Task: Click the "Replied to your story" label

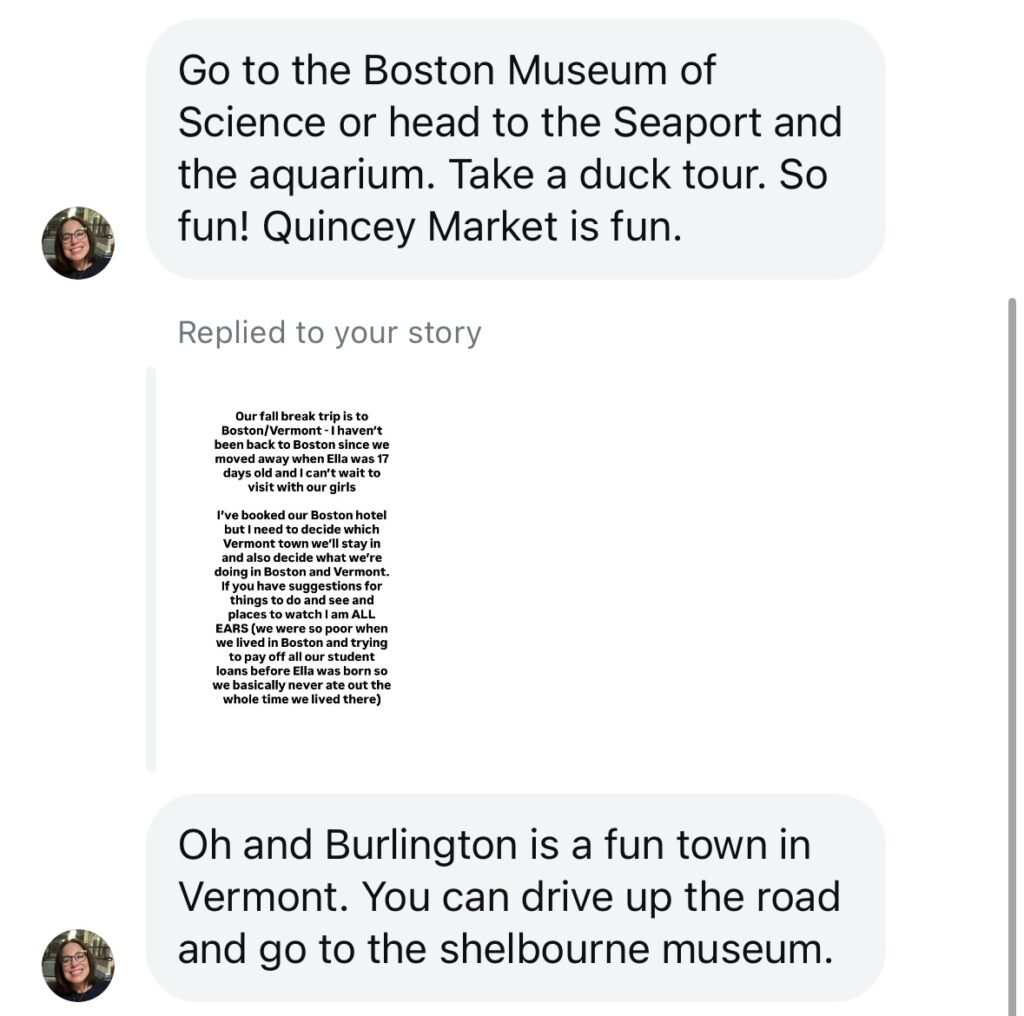Action: click(329, 333)
